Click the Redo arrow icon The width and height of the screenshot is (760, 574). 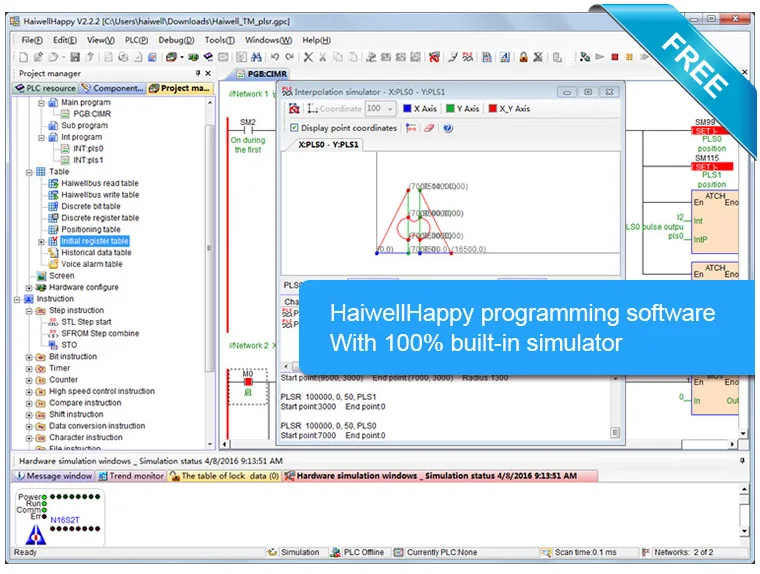pyautogui.click(x=290, y=57)
